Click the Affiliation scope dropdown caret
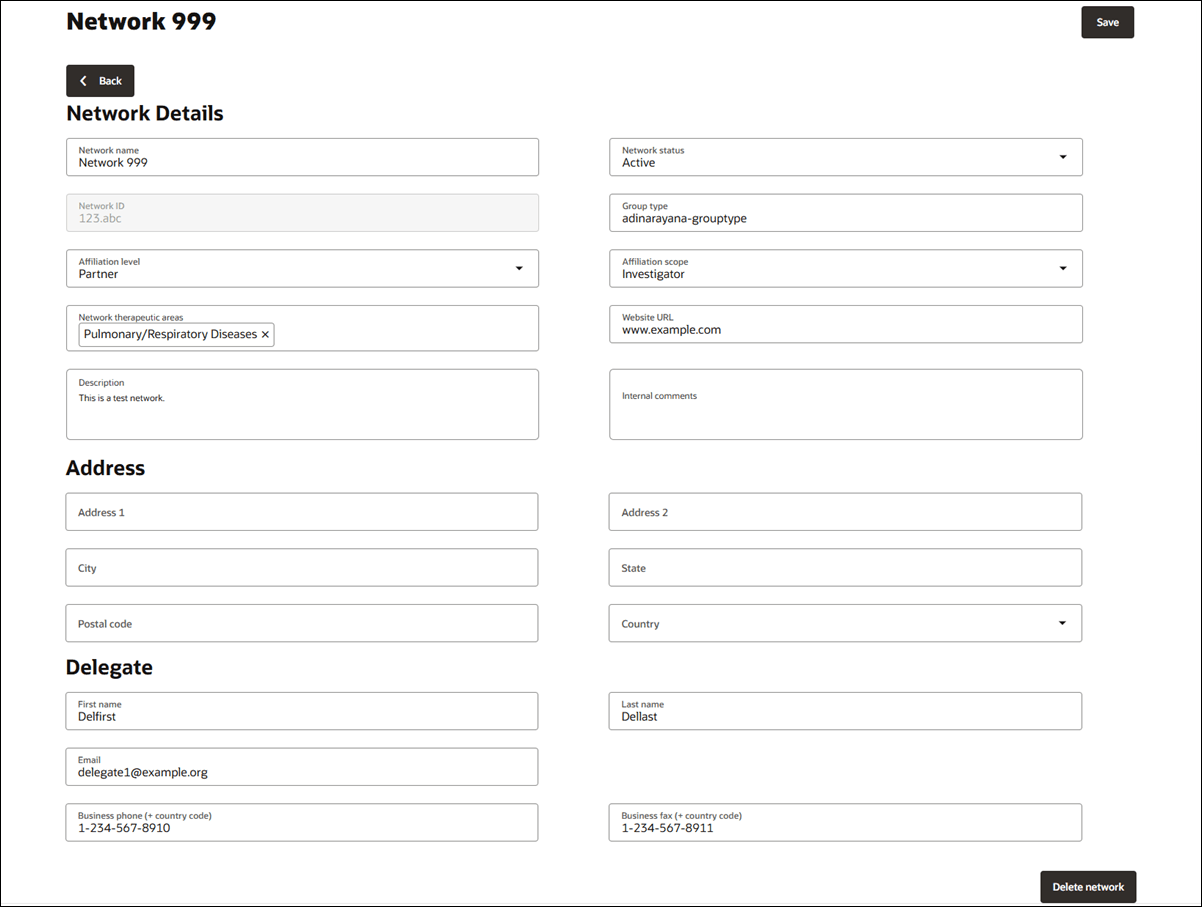 point(1063,268)
